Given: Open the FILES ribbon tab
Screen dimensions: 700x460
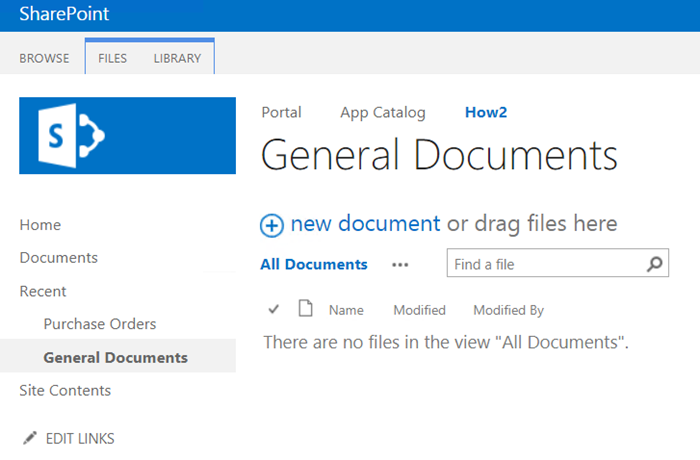Looking at the screenshot, I should pyautogui.click(x=112, y=58).
